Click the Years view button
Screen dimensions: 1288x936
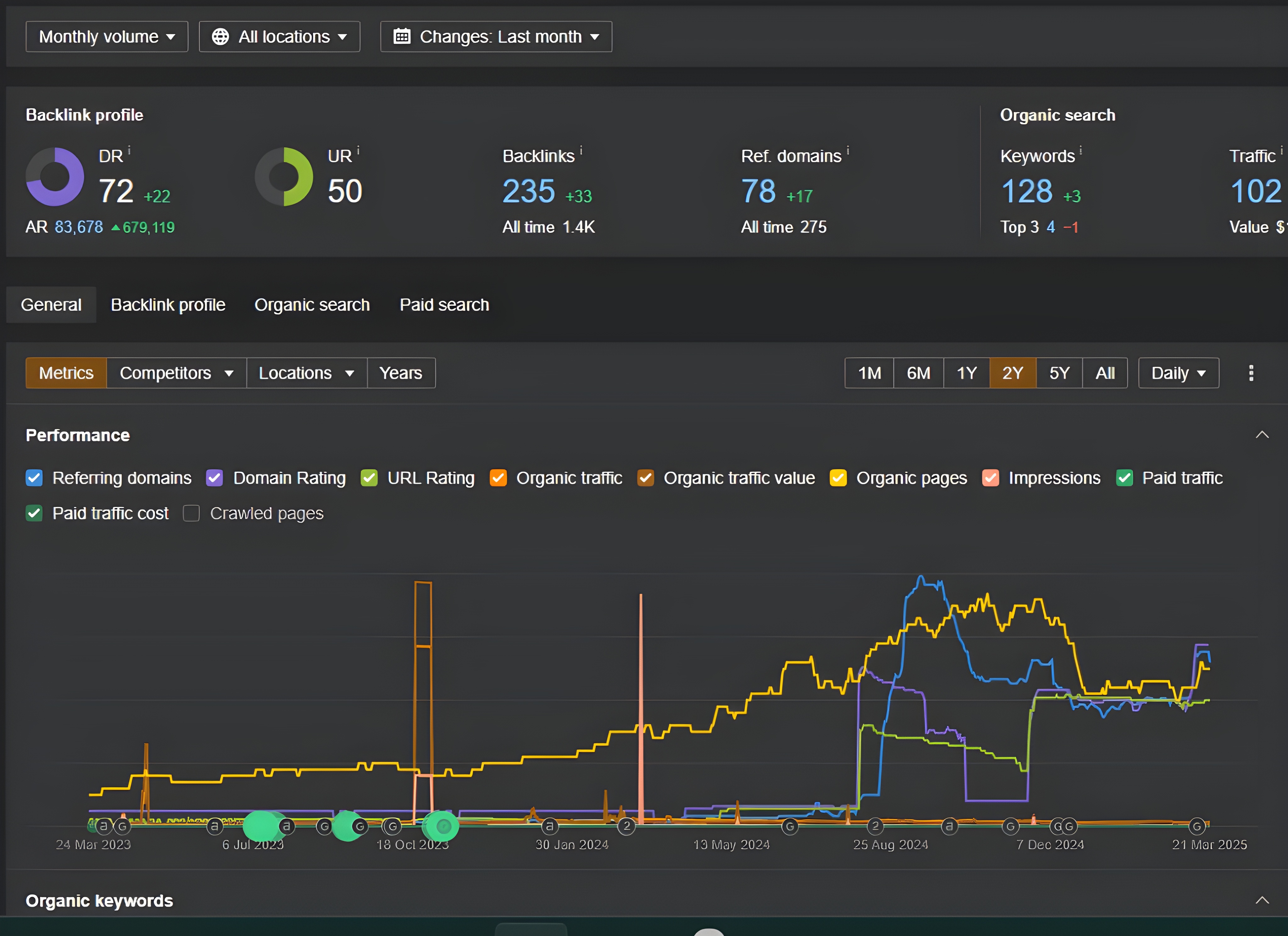(400, 373)
